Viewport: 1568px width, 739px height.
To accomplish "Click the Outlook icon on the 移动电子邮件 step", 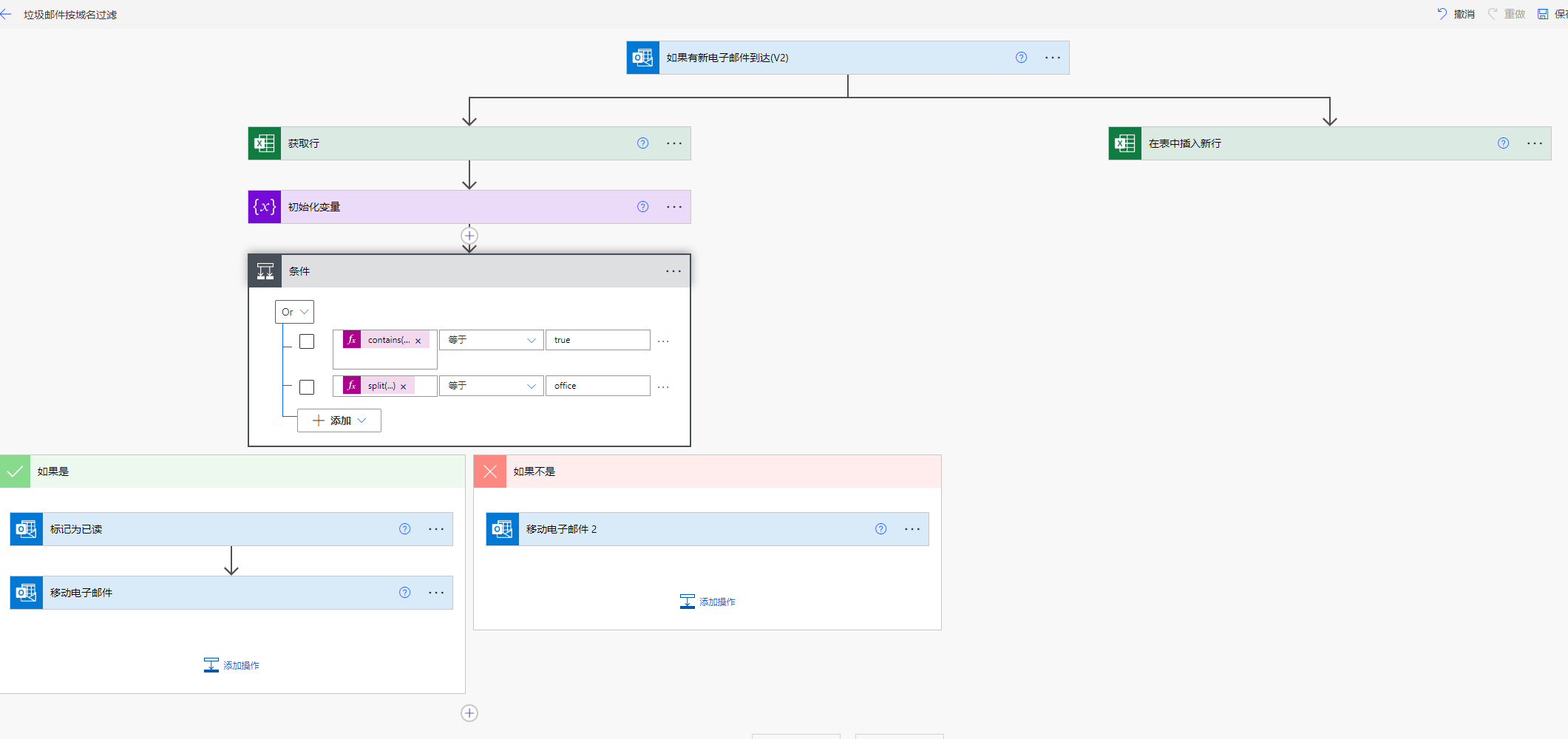I will 27,593.
